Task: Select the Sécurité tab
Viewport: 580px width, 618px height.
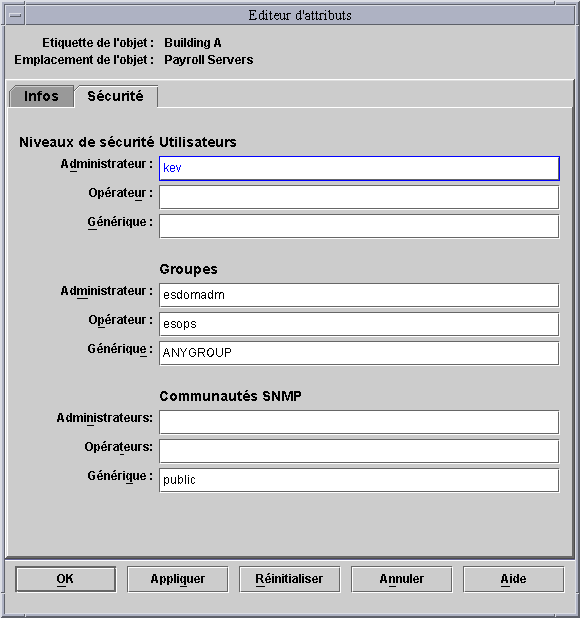Action: (x=116, y=96)
